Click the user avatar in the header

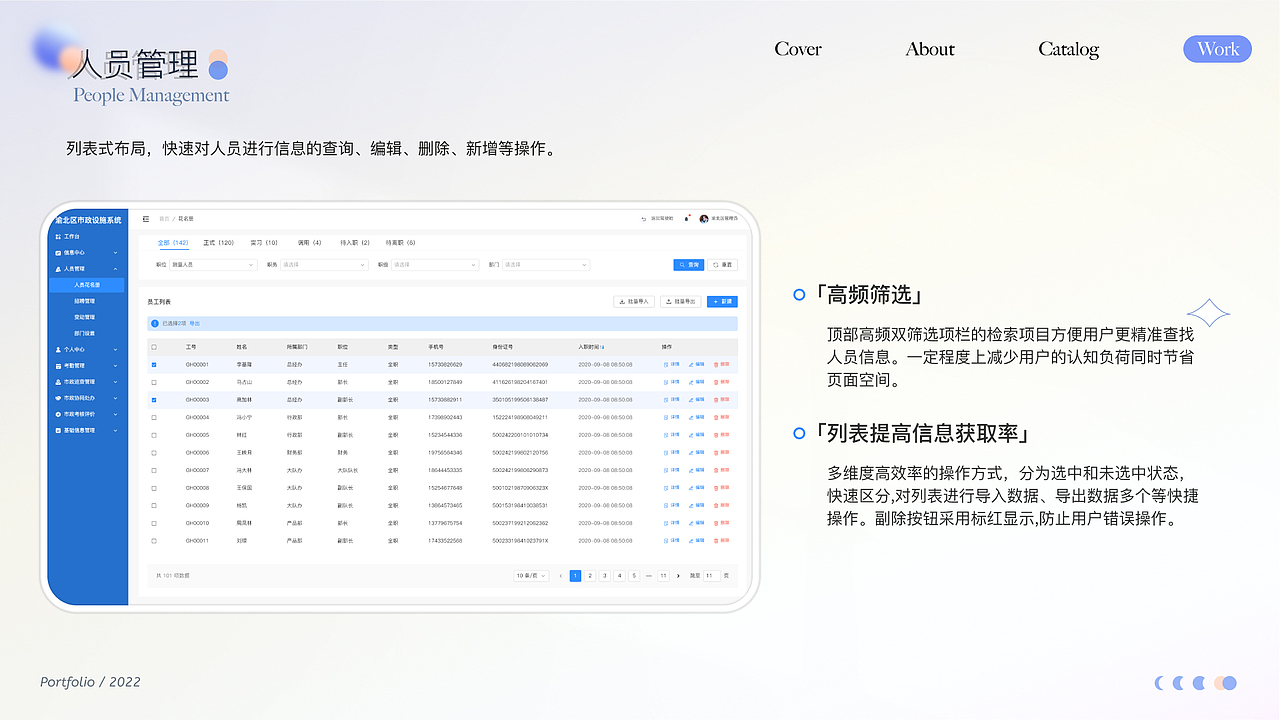pyautogui.click(x=704, y=219)
